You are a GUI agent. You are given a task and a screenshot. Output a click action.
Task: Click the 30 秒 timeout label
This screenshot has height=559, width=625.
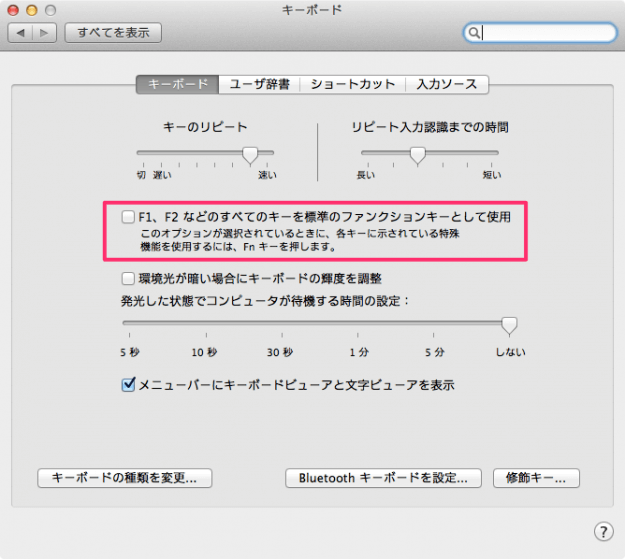click(x=280, y=352)
